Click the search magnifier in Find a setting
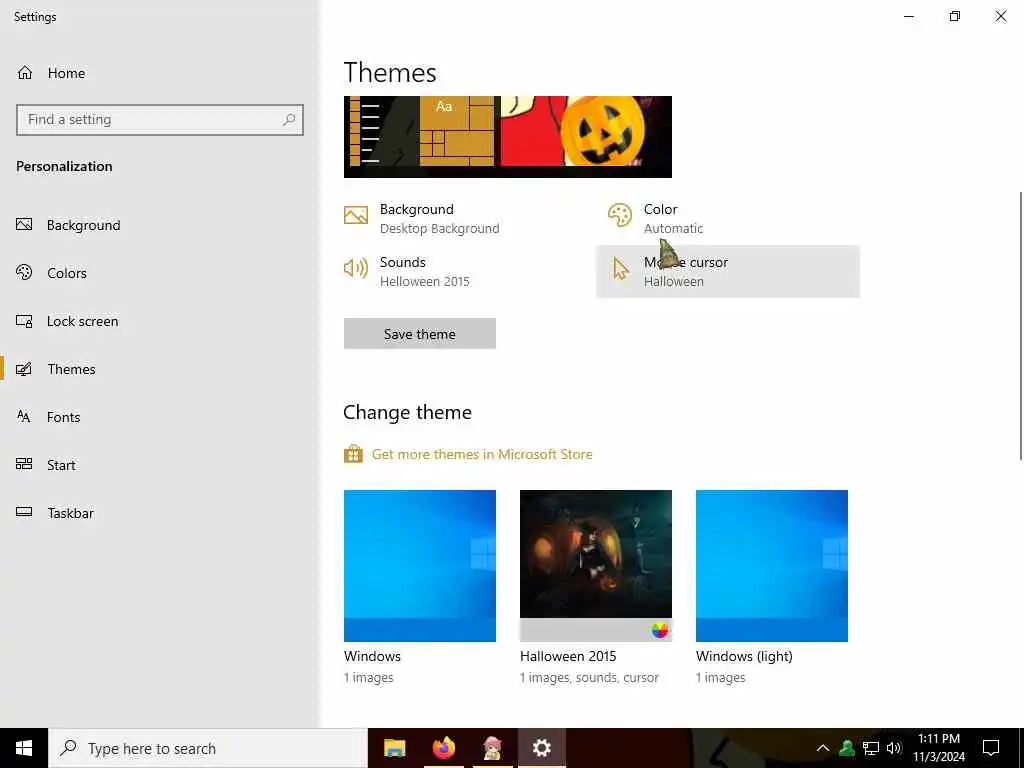This screenshot has height=768, width=1024. click(289, 120)
